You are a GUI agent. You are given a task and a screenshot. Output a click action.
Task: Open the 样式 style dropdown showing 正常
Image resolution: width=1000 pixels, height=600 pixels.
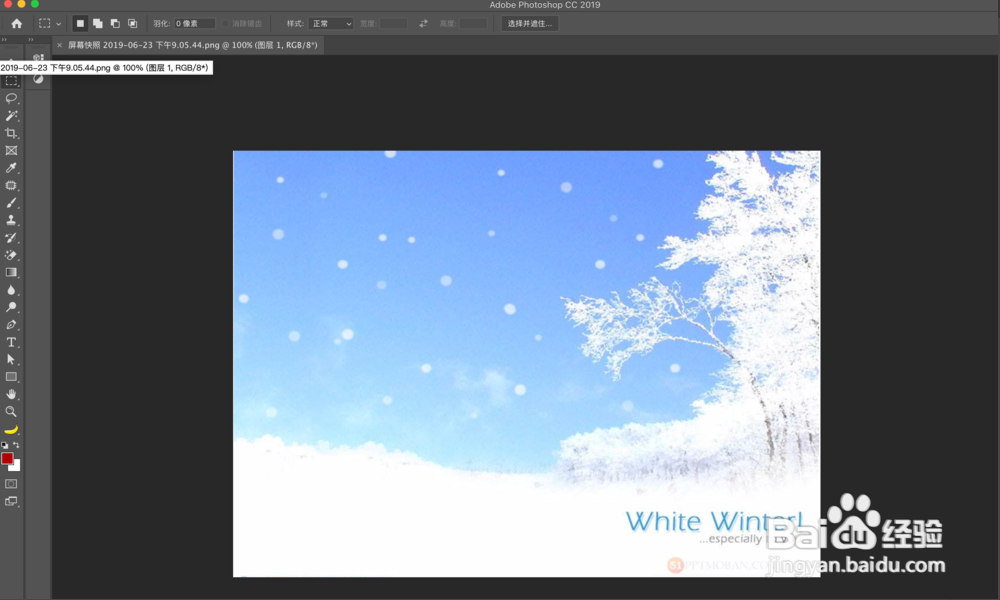click(331, 24)
